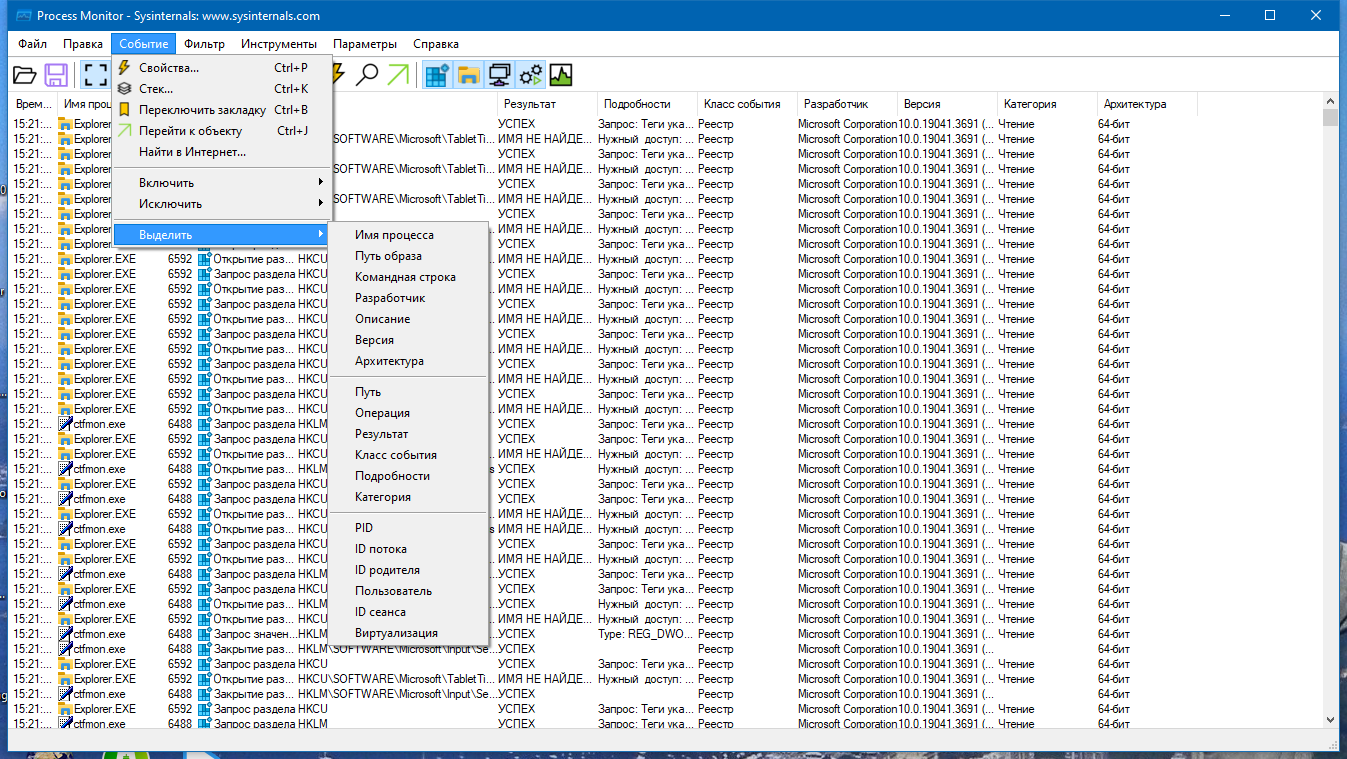Click the Show profiling events graph icon
This screenshot has height=759, width=1347.
click(x=561, y=74)
